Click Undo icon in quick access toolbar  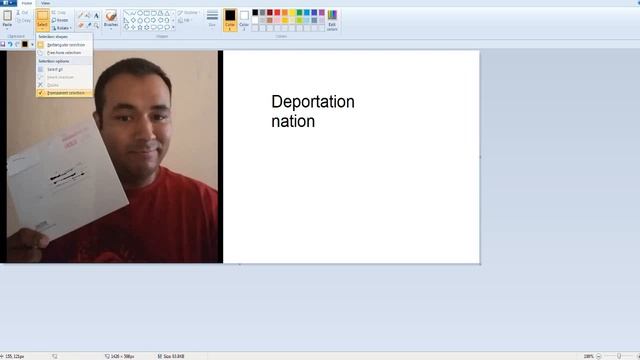[10, 44]
